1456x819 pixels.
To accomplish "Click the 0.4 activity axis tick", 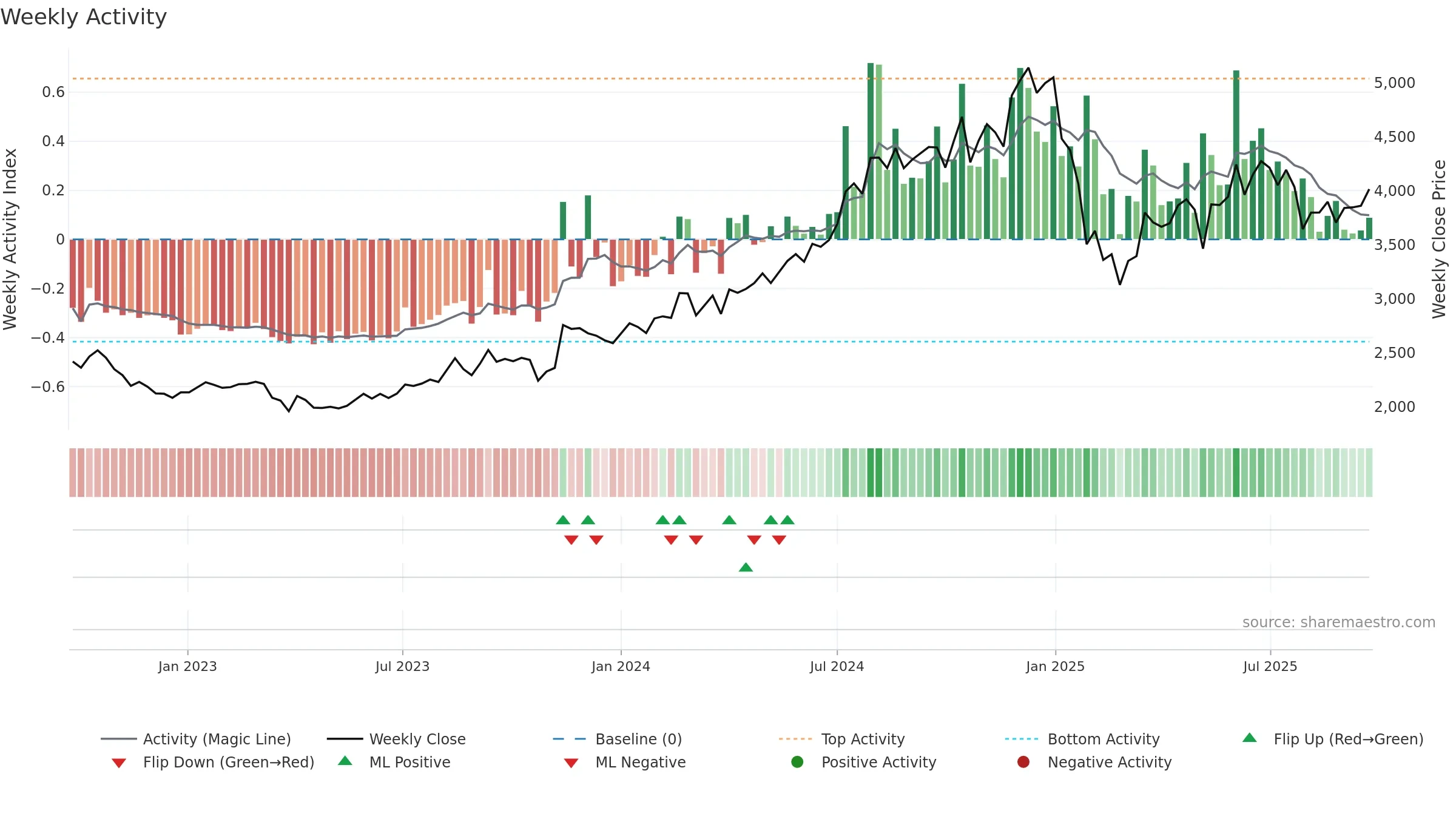I will point(53,141).
